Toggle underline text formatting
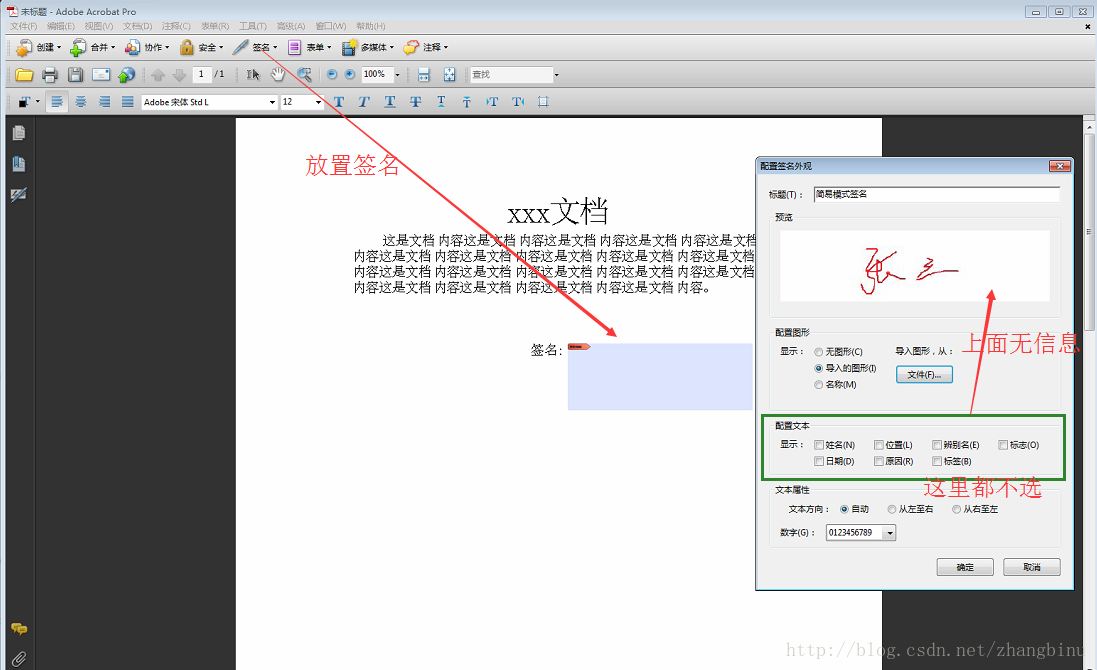 [390, 102]
